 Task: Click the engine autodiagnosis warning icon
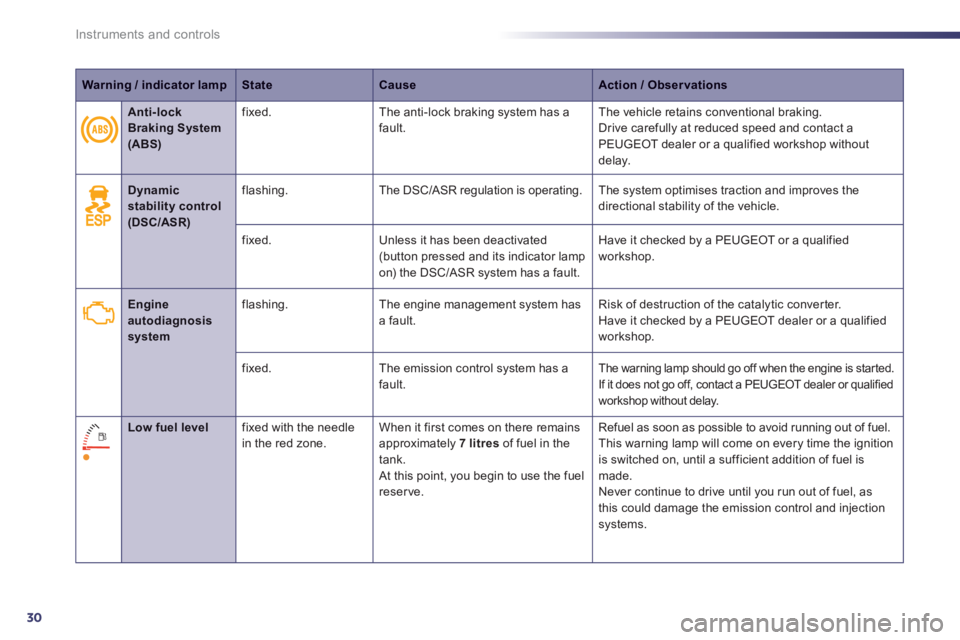99,313
